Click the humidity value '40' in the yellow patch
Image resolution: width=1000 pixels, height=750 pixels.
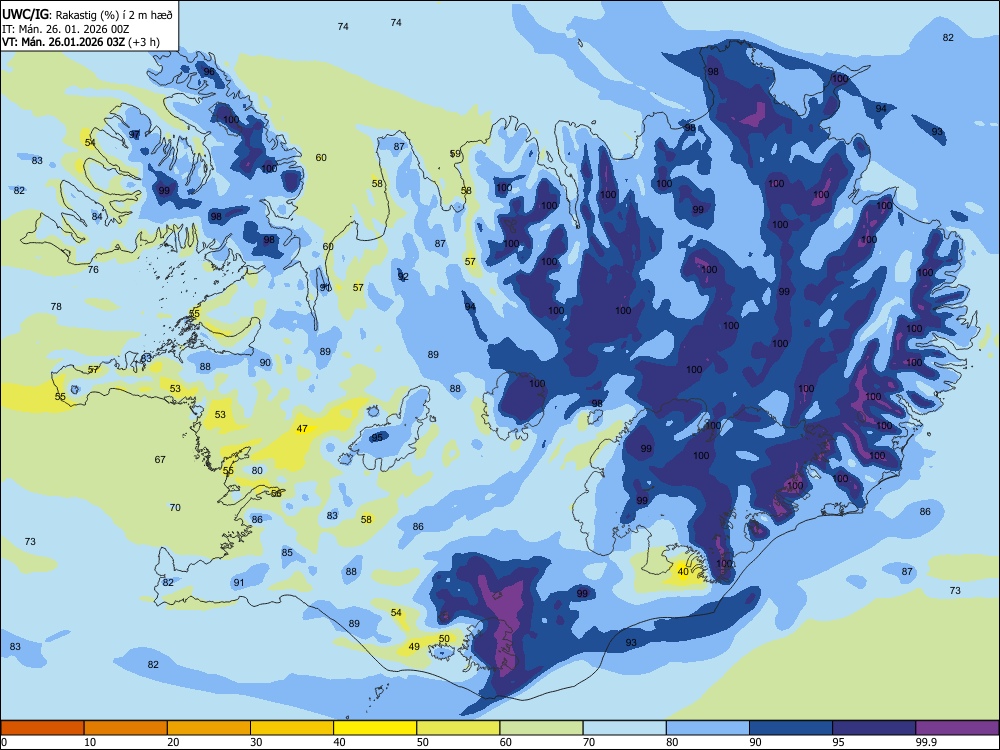683,571
